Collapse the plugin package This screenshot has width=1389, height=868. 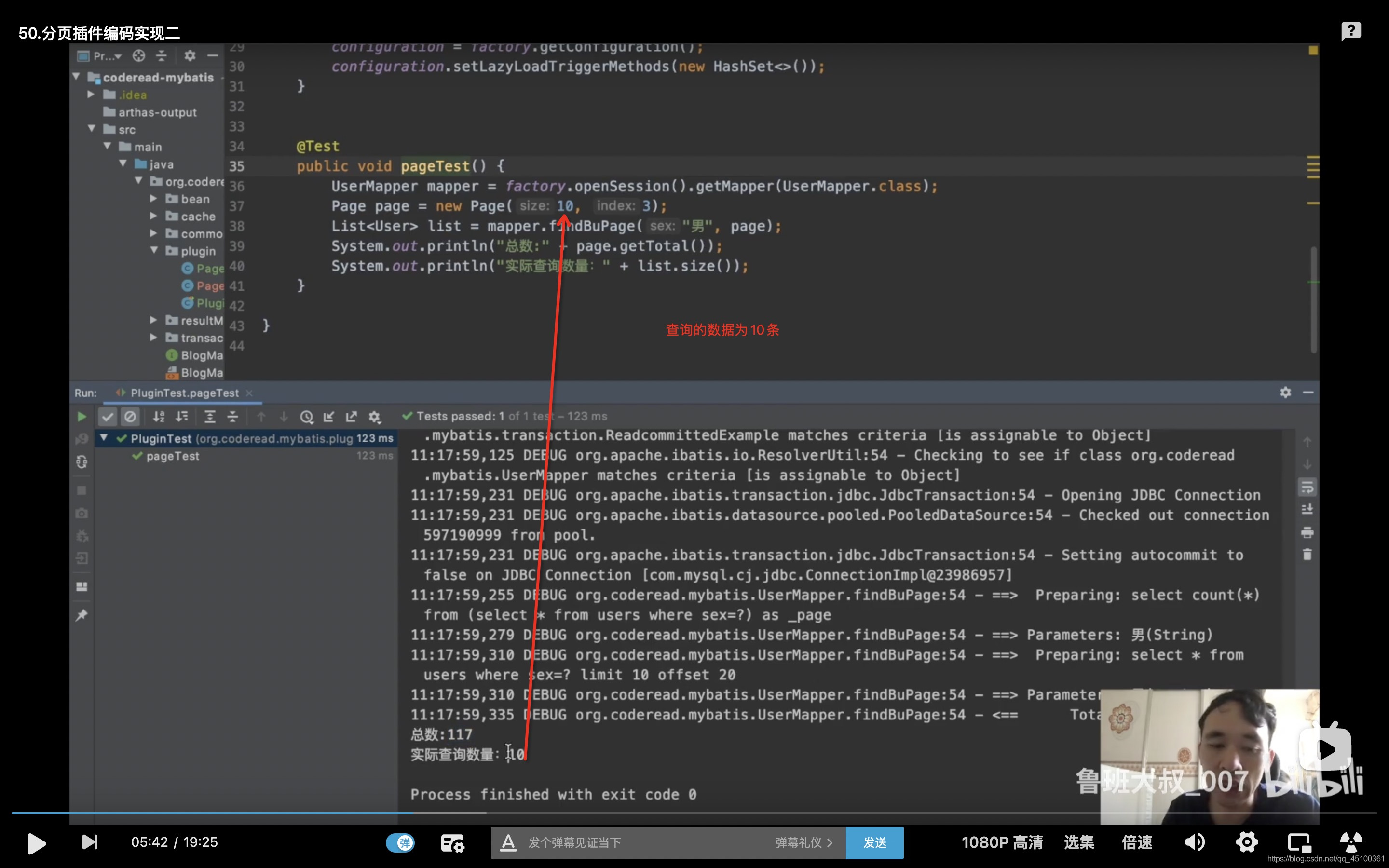(x=154, y=250)
